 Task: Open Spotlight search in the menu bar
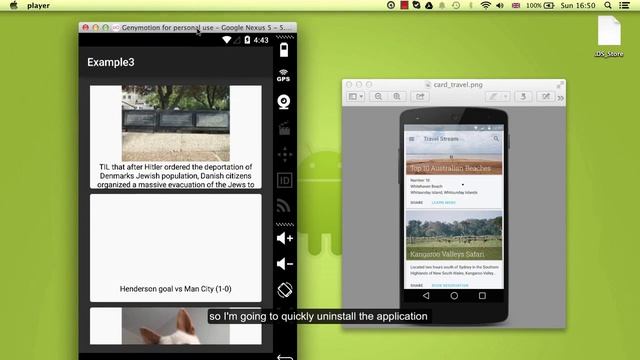click(x=608, y=5)
